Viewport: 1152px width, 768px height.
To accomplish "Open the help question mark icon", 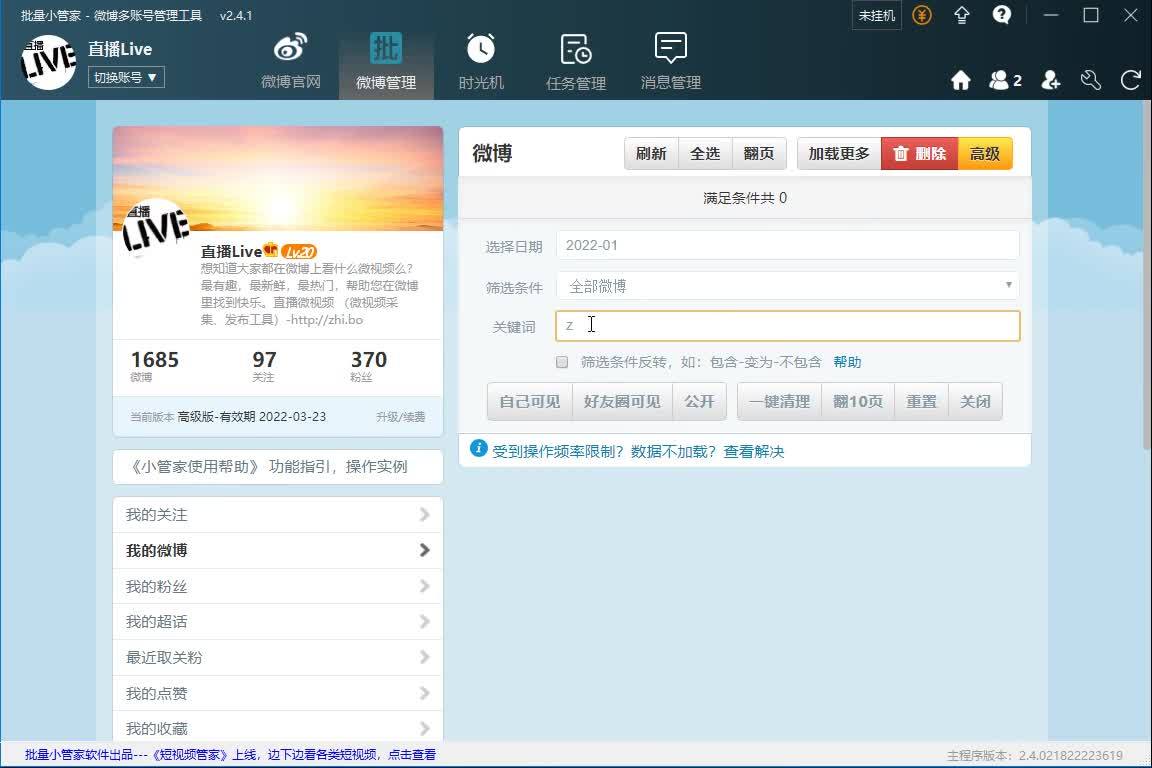I will 1001,15.
